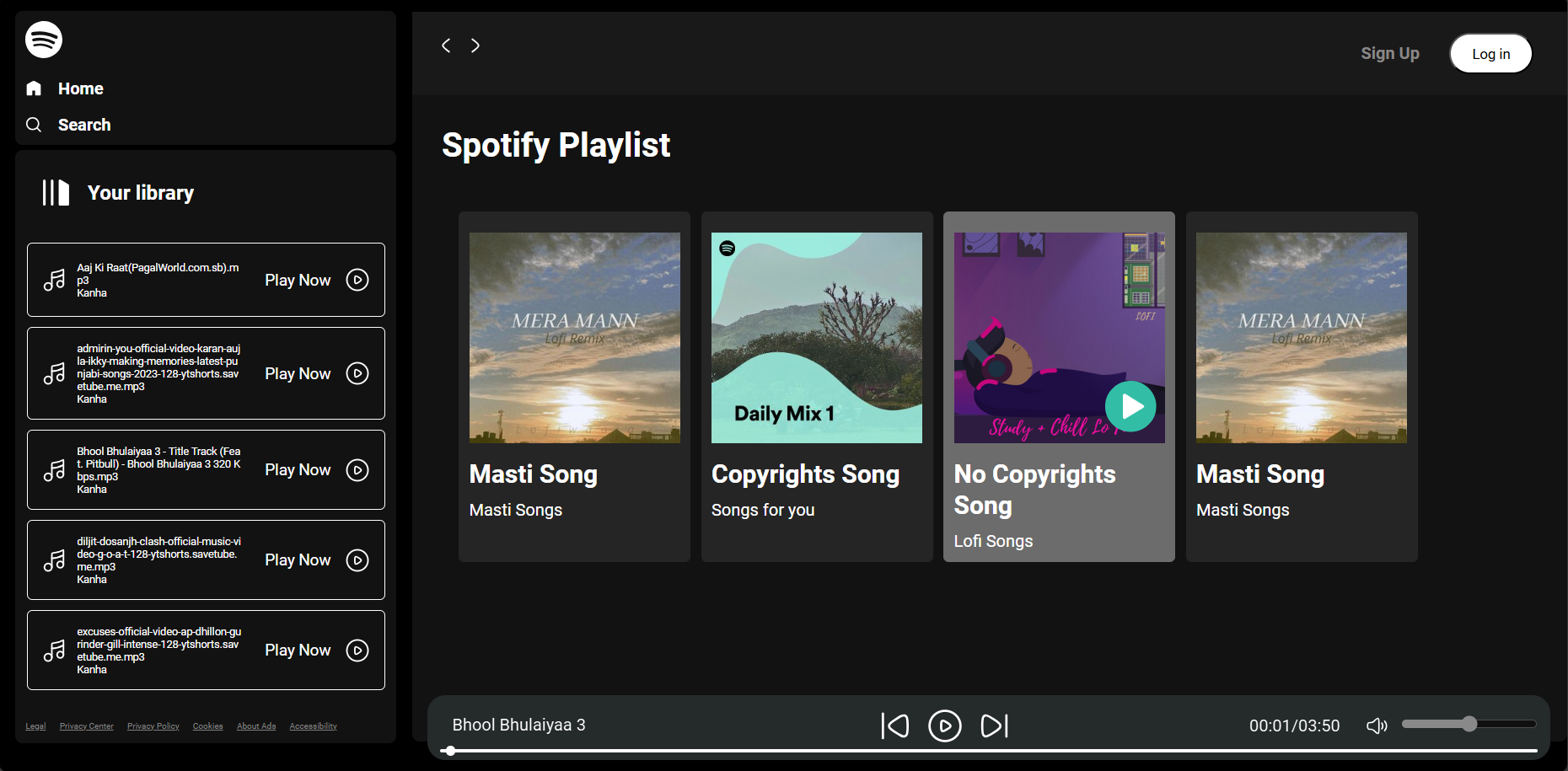This screenshot has height=771, width=1568.
Task: Mute with the speaker volume icon
Action: pos(1377,725)
